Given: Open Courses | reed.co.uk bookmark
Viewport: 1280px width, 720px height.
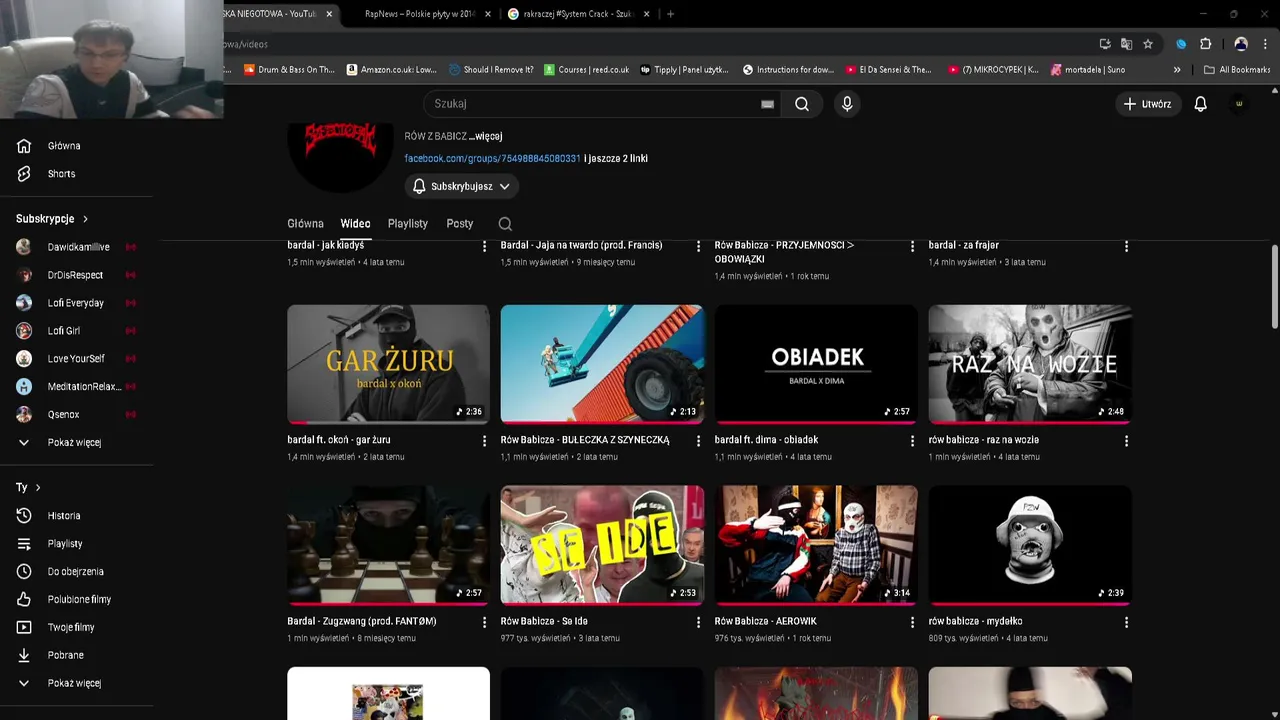Looking at the screenshot, I should tap(586, 70).
